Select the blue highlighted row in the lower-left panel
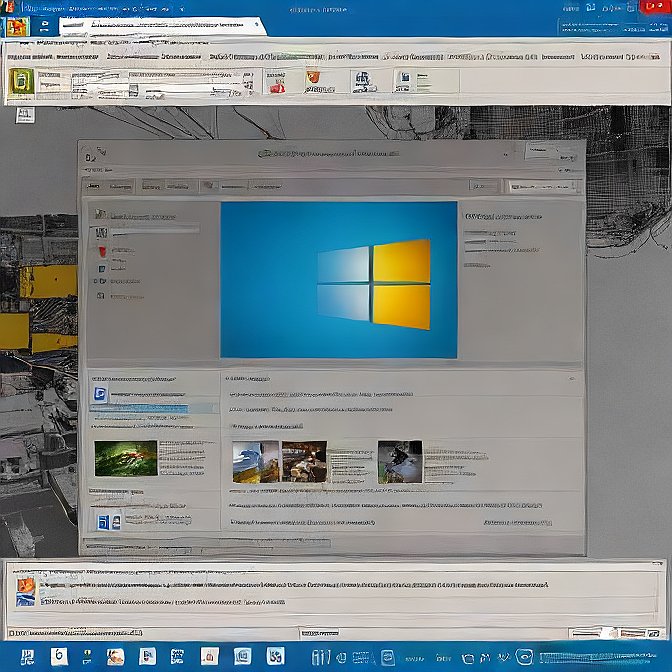The width and height of the screenshot is (672, 672). click(x=154, y=408)
